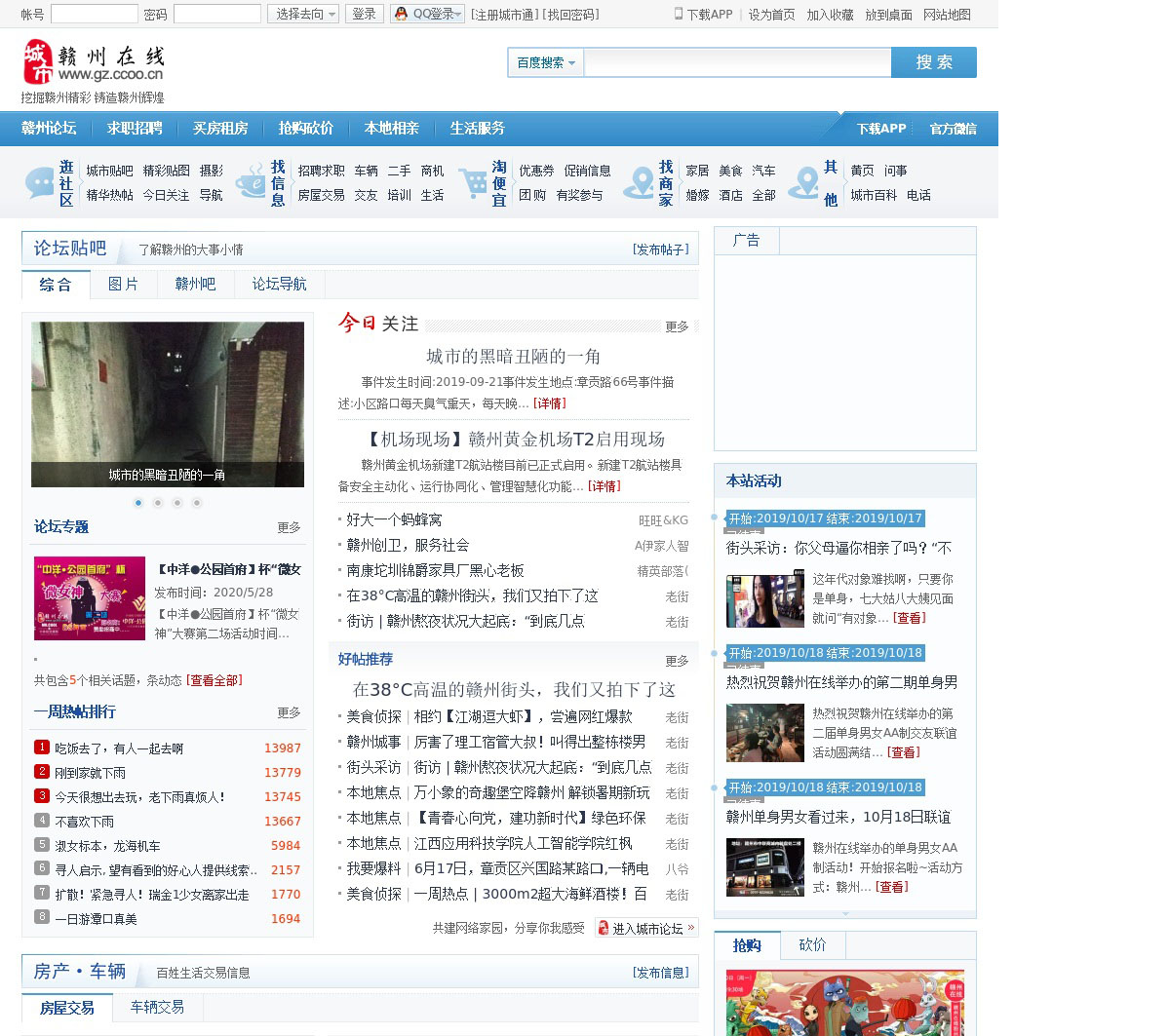Click the 帐号 username input field
Image resolution: width=1170 pixels, height=1036 pixels.
coord(94,14)
